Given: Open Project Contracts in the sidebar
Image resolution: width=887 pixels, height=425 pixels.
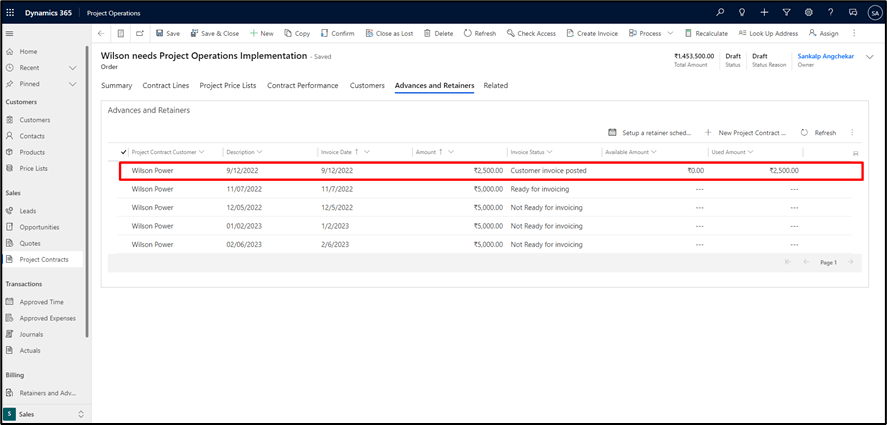Looking at the screenshot, I should (44, 259).
